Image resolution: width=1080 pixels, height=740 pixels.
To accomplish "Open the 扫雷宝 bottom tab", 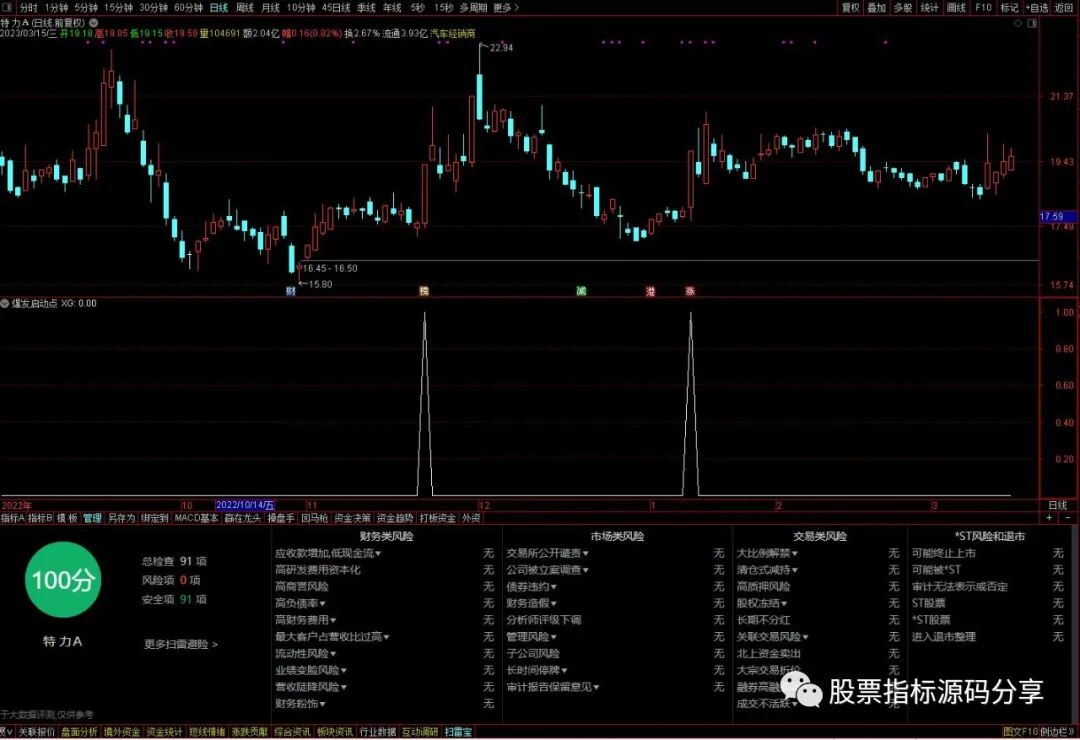I will pyautogui.click(x=458, y=732).
